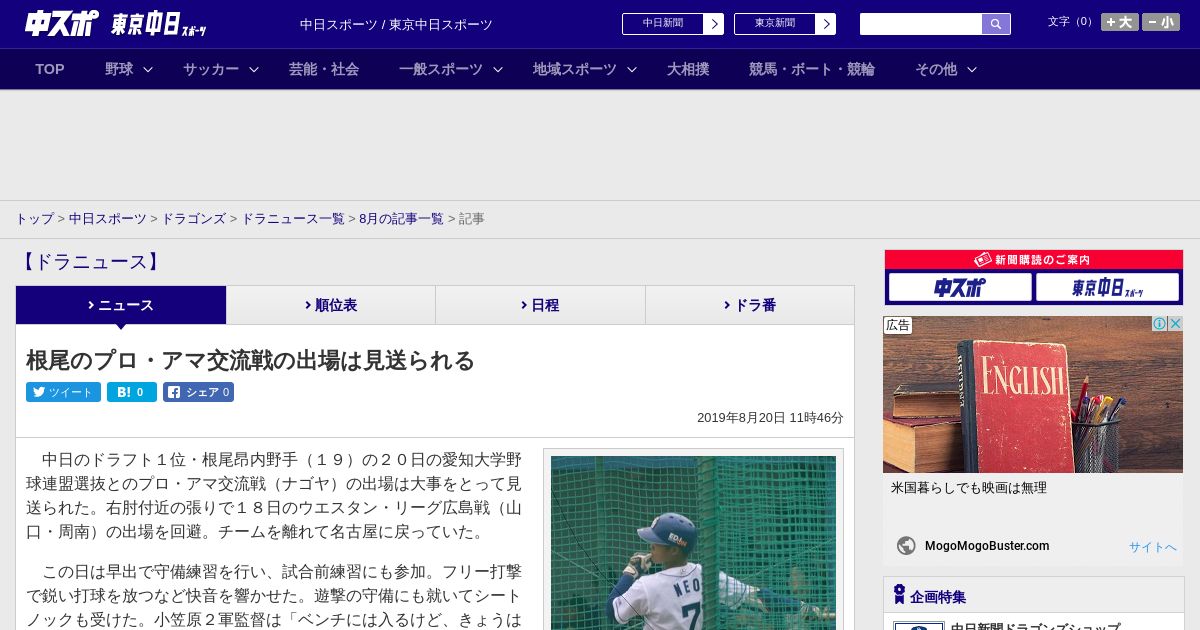Expand the 地域スポーツ dropdown chevron
This screenshot has height=630, width=1200.
coord(632,69)
